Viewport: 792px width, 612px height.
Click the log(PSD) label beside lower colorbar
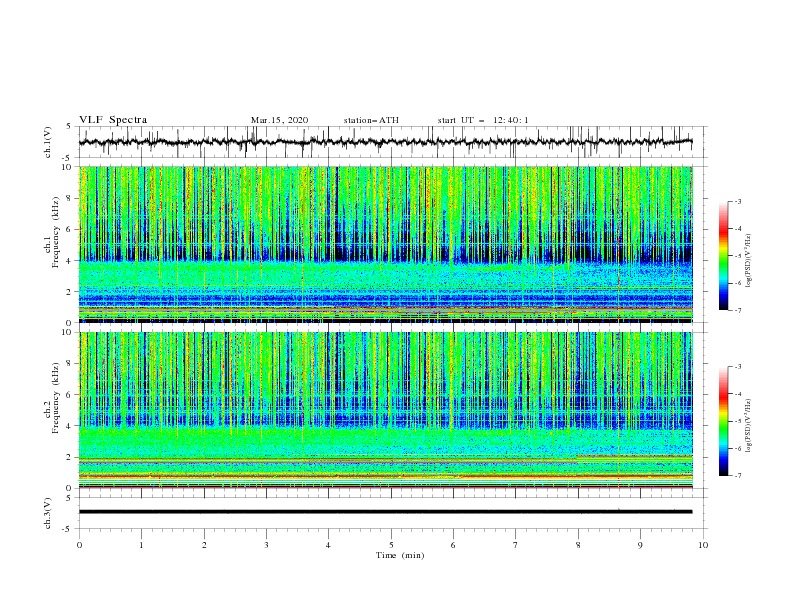[749, 425]
